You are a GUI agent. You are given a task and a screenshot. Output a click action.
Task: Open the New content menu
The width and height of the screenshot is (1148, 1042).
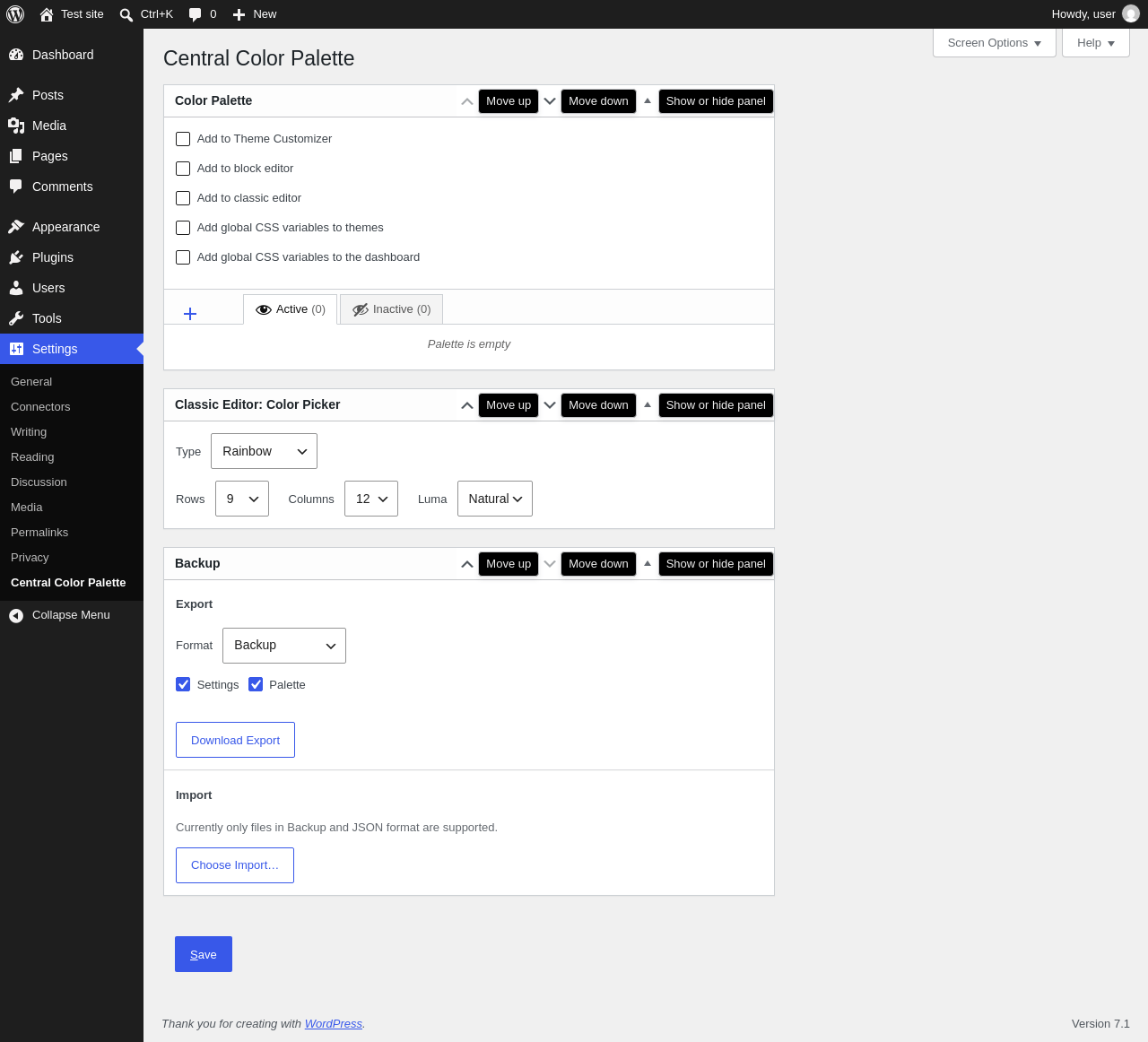pyautogui.click(x=255, y=14)
